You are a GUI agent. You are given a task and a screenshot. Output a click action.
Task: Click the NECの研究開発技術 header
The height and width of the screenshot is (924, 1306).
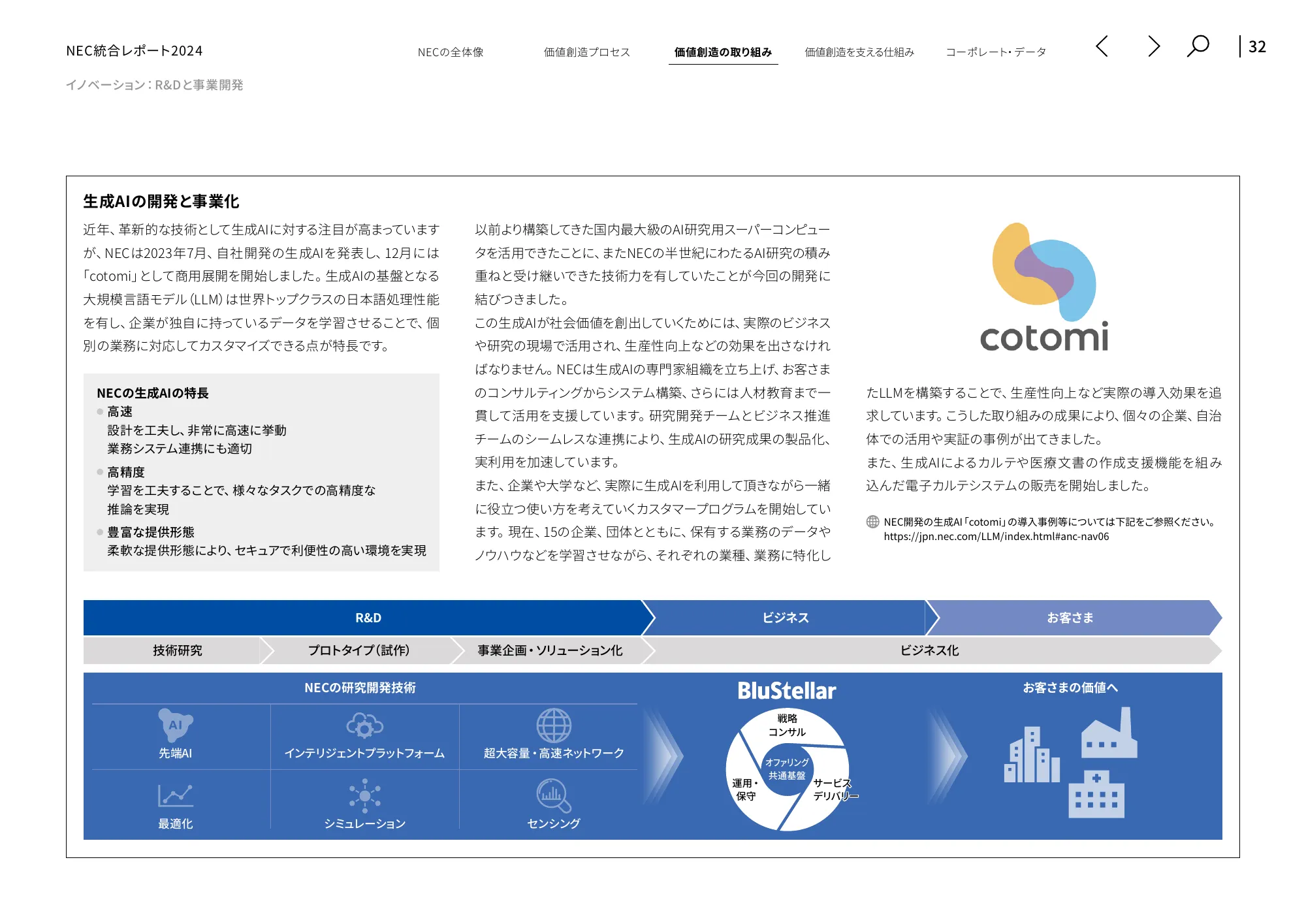pyautogui.click(x=360, y=688)
